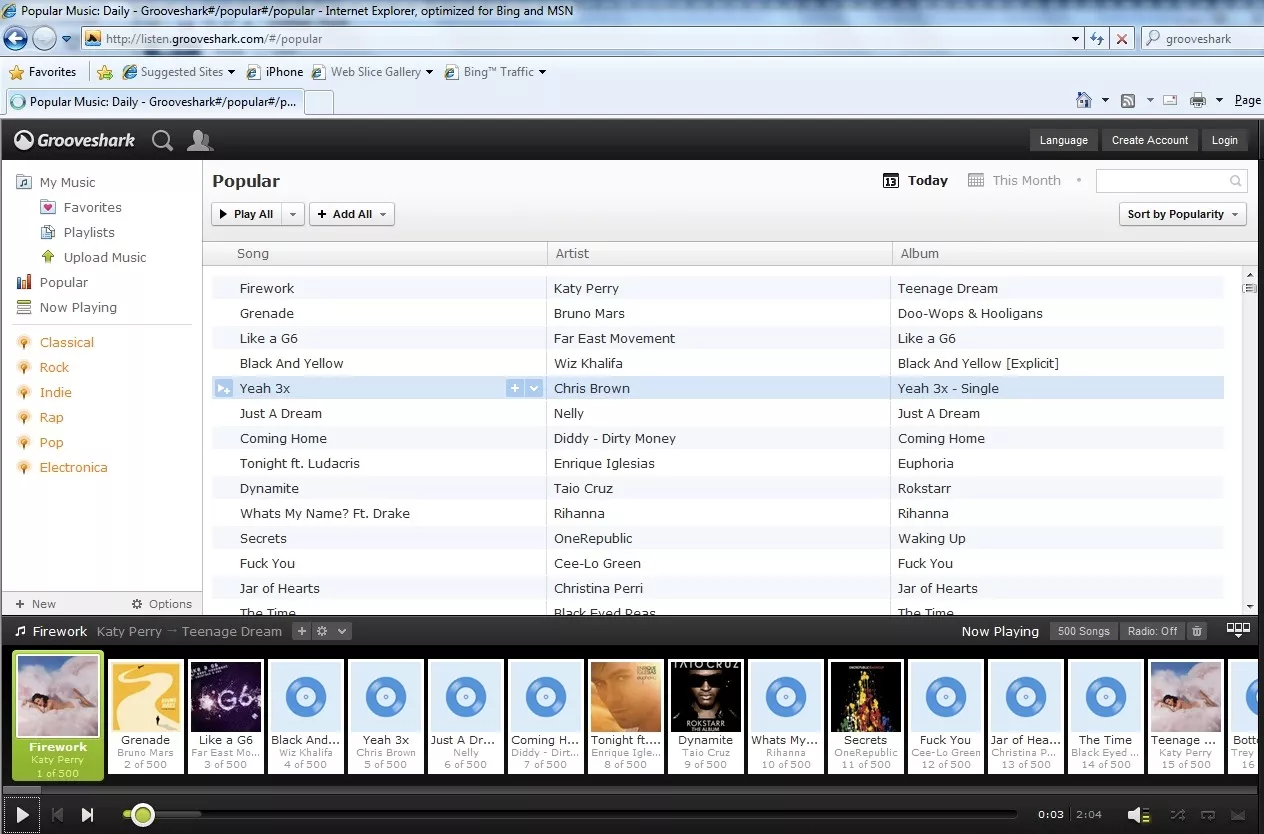Click Bruno Mars in the Artist column
1264x834 pixels.
click(589, 313)
